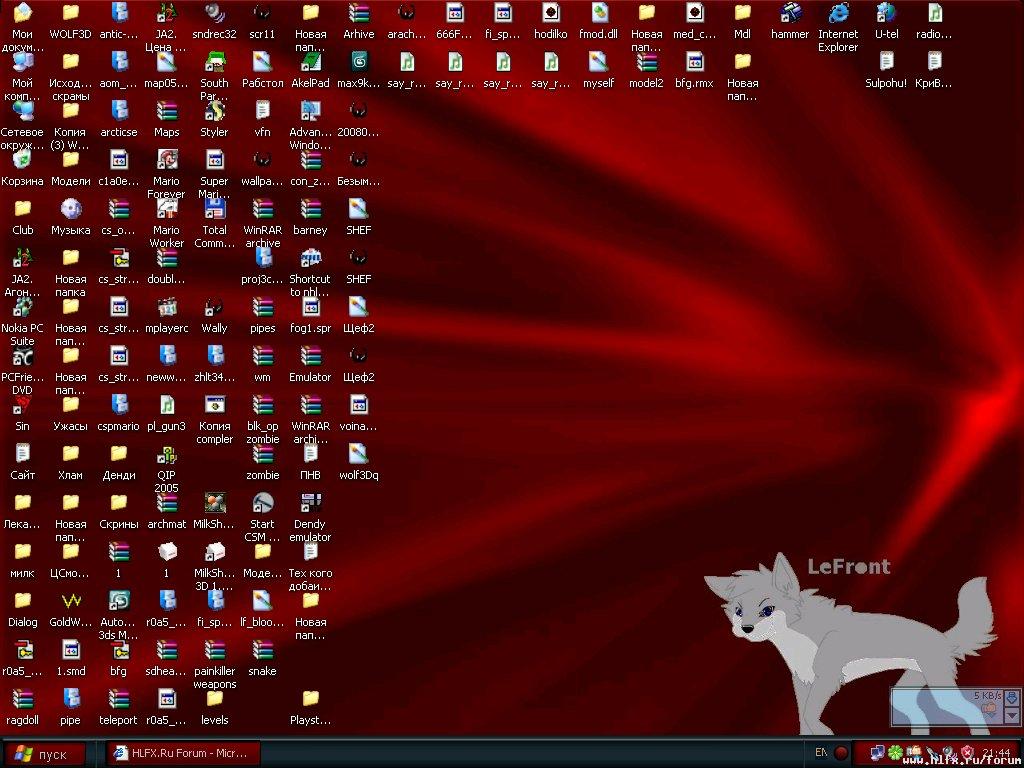Select the Sulpohu! text file
This screenshot has width=1024, height=768.
(x=886, y=62)
